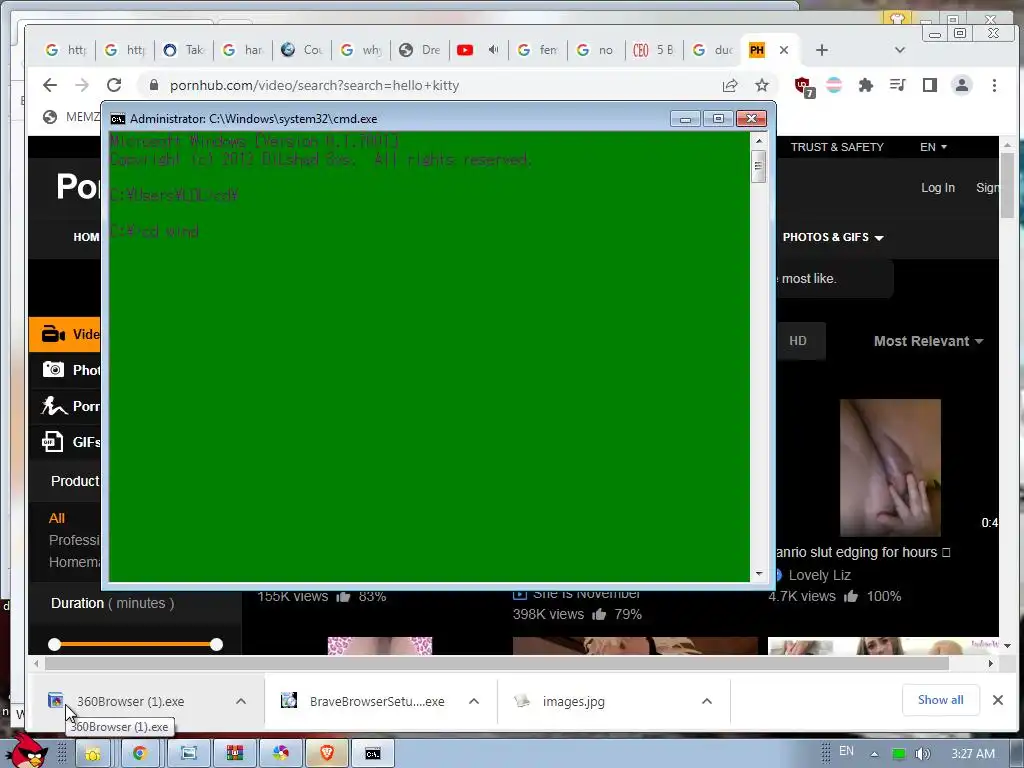
Task: Open the uBlock extension with badge 7
Action: (x=803, y=86)
